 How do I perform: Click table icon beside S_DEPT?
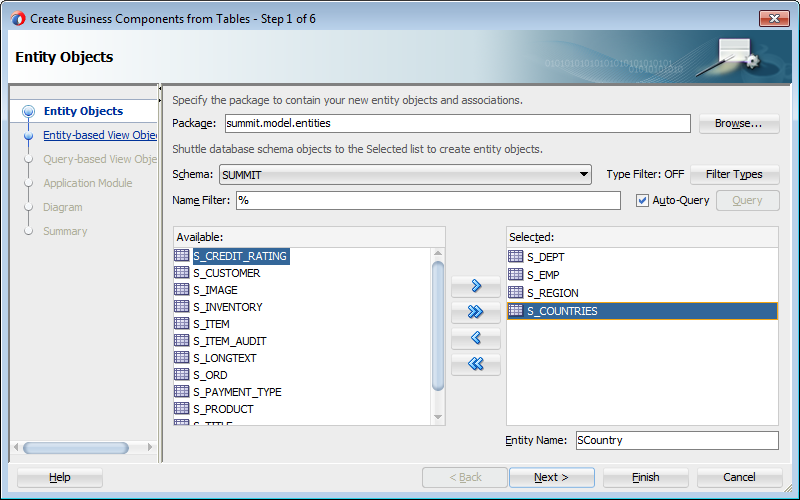click(516, 256)
